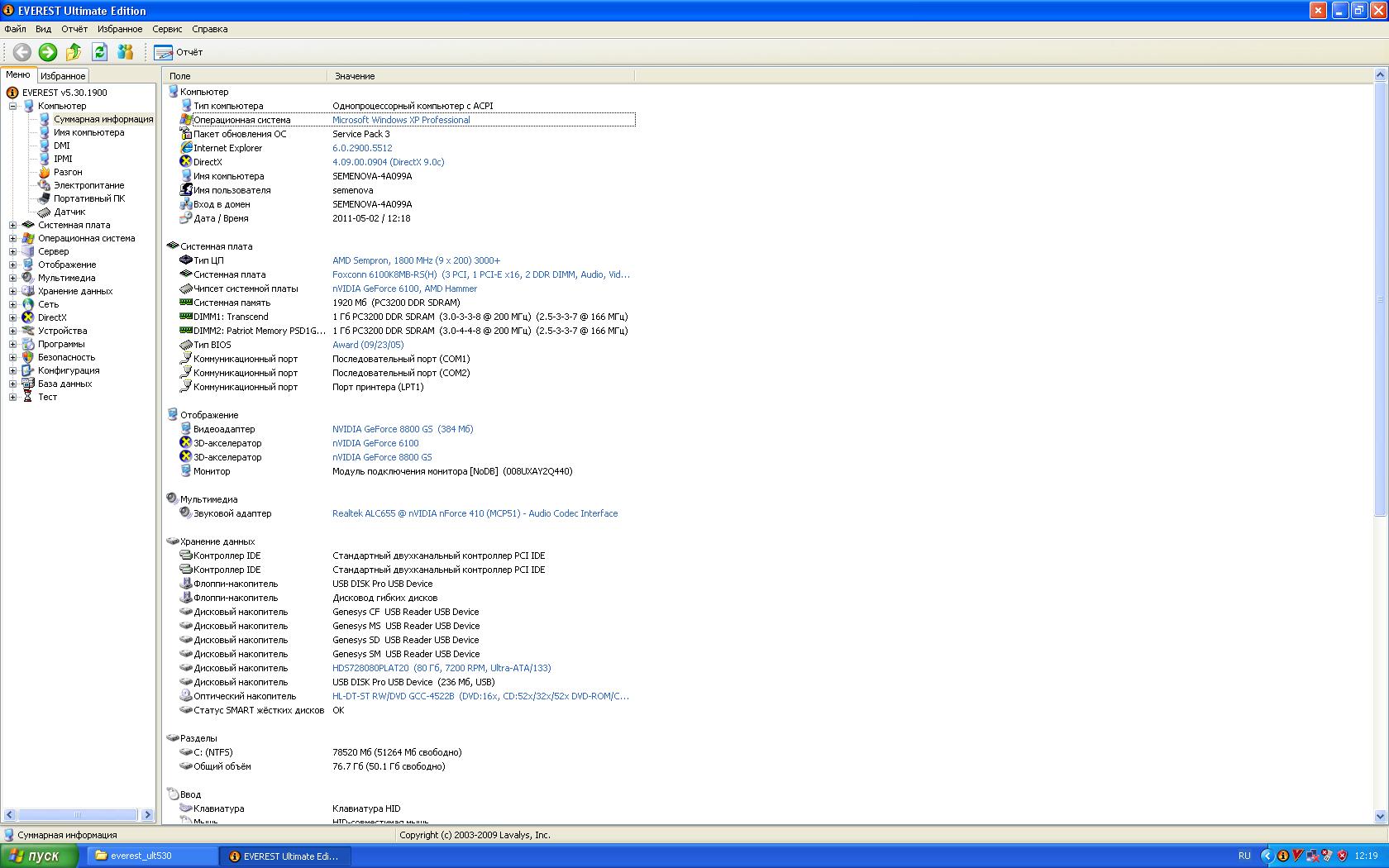The height and width of the screenshot is (868, 1389).
Task: Open the Отчёт report button in toolbar
Action: [x=179, y=52]
